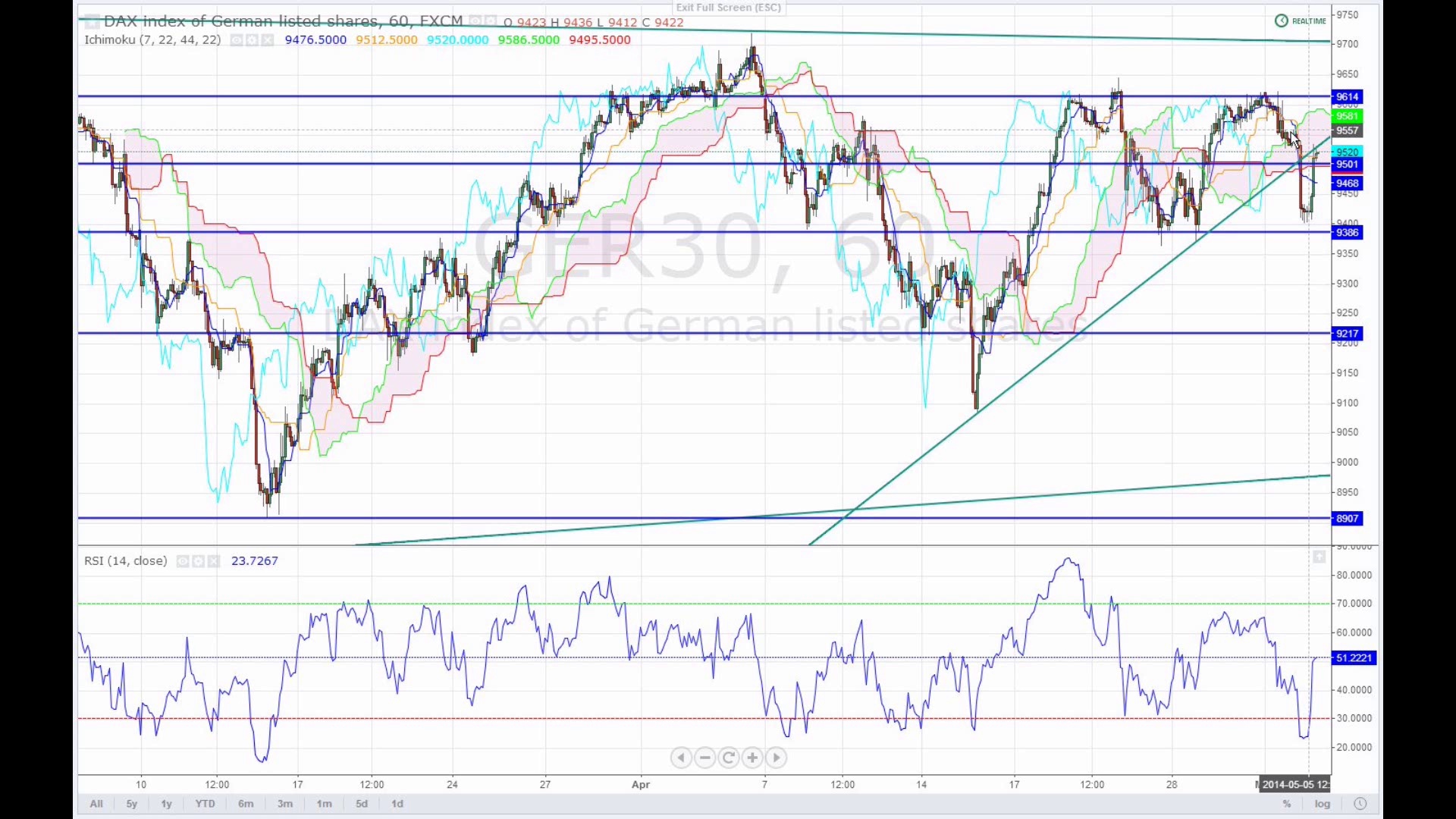
Task: Zoom in chart with plus button
Action: 752,758
